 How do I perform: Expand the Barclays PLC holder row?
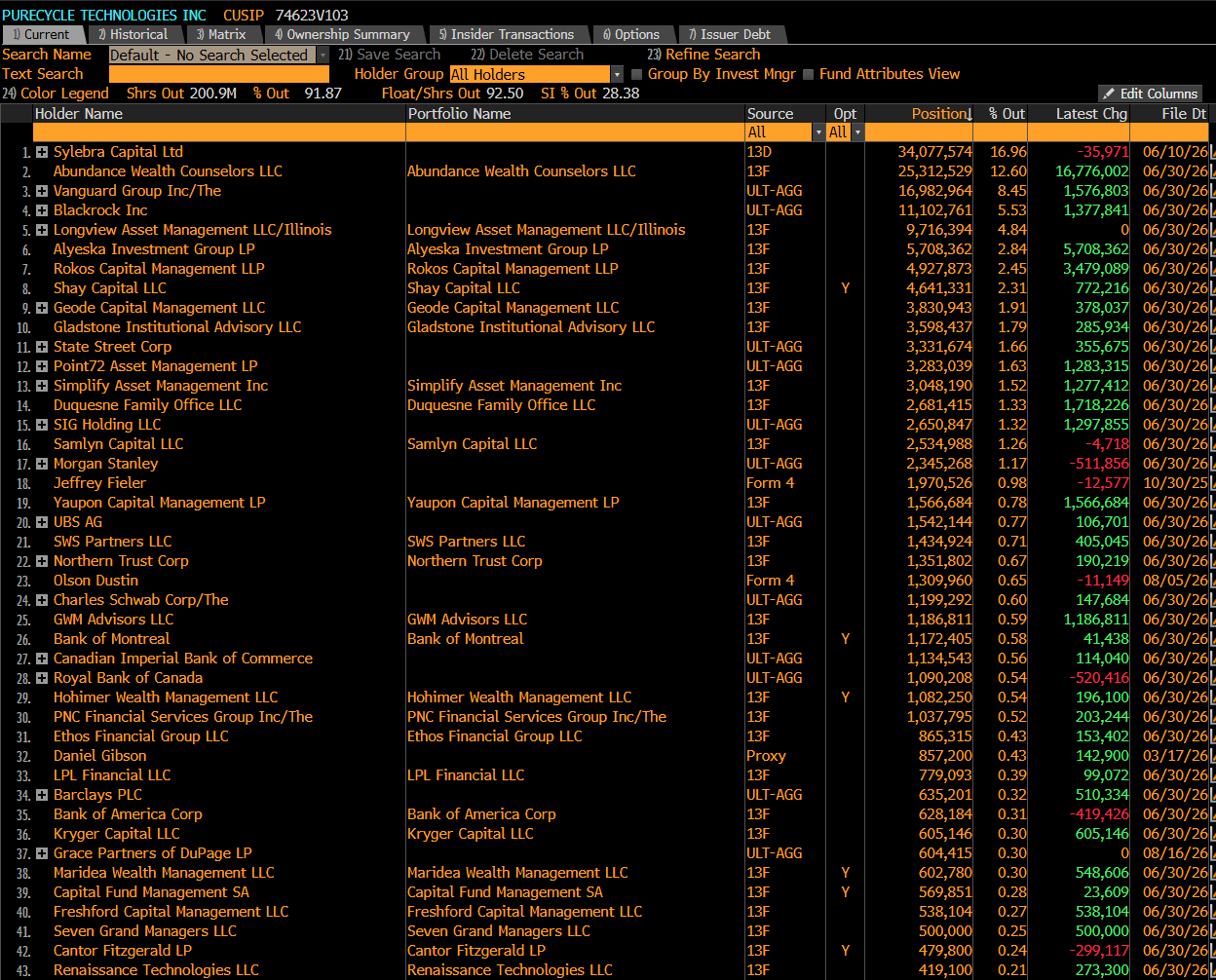click(x=42, y=795)
